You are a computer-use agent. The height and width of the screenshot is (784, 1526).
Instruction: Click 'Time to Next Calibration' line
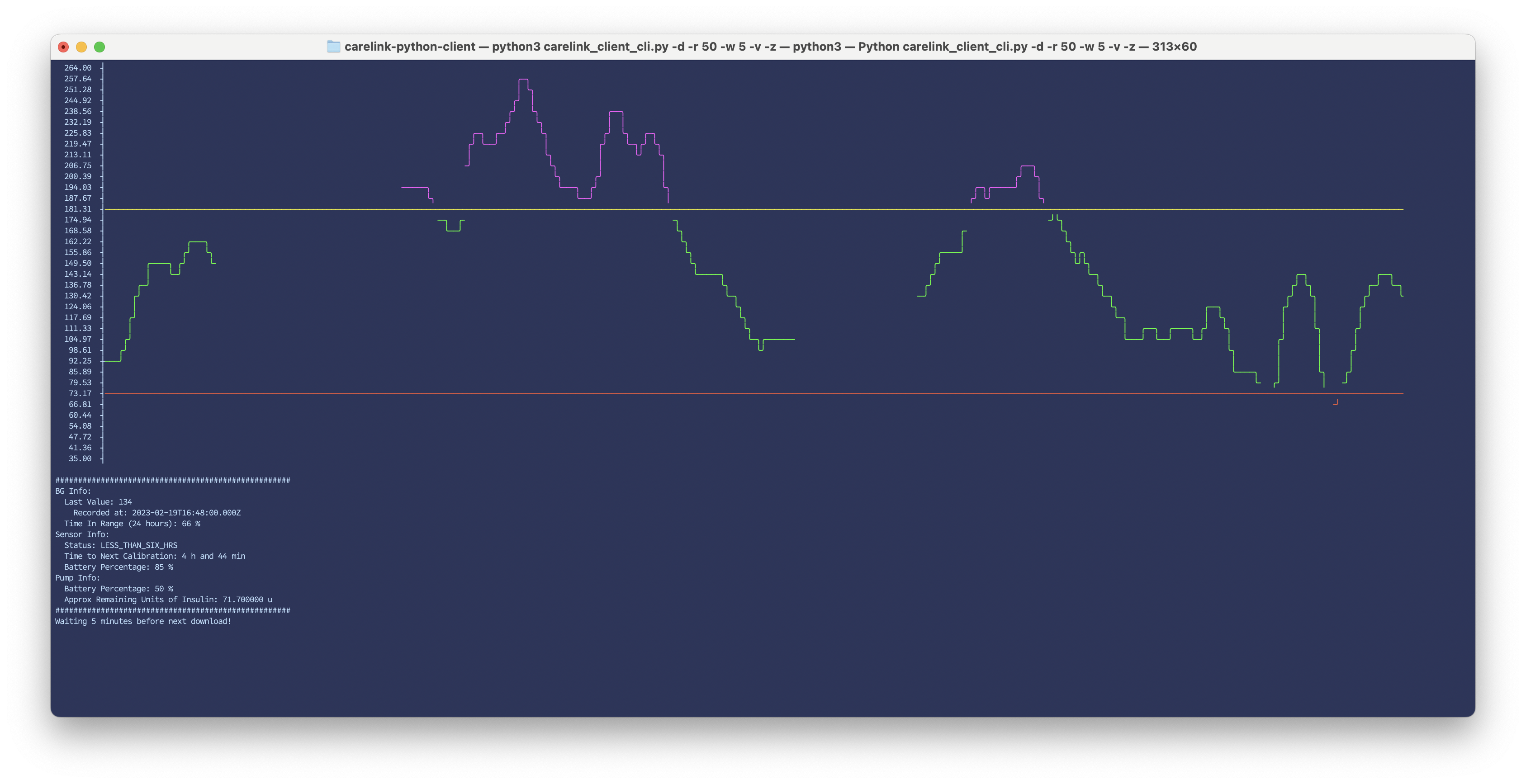(x=154, y=556)
